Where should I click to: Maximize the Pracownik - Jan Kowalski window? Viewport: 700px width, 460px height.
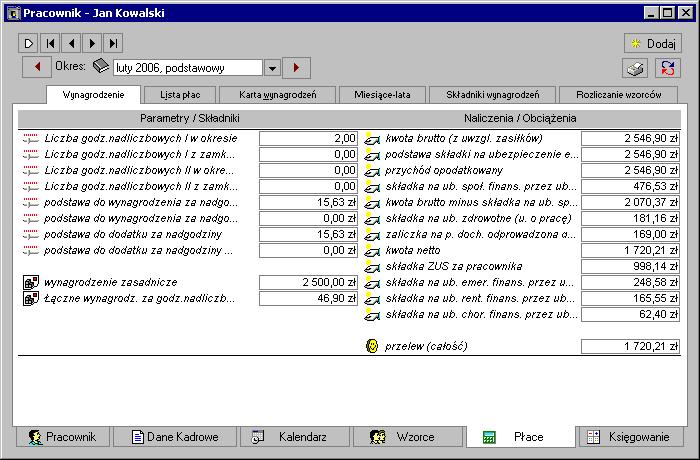click(667, 13)
